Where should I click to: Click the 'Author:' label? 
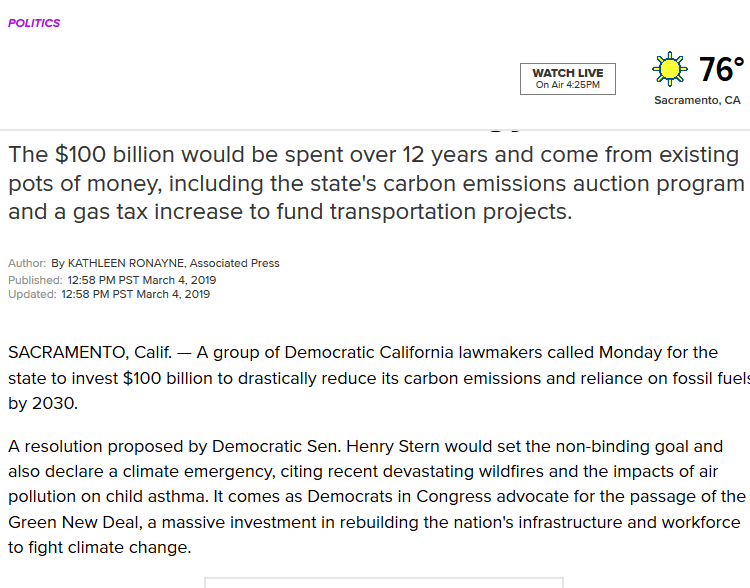(27, 263)
